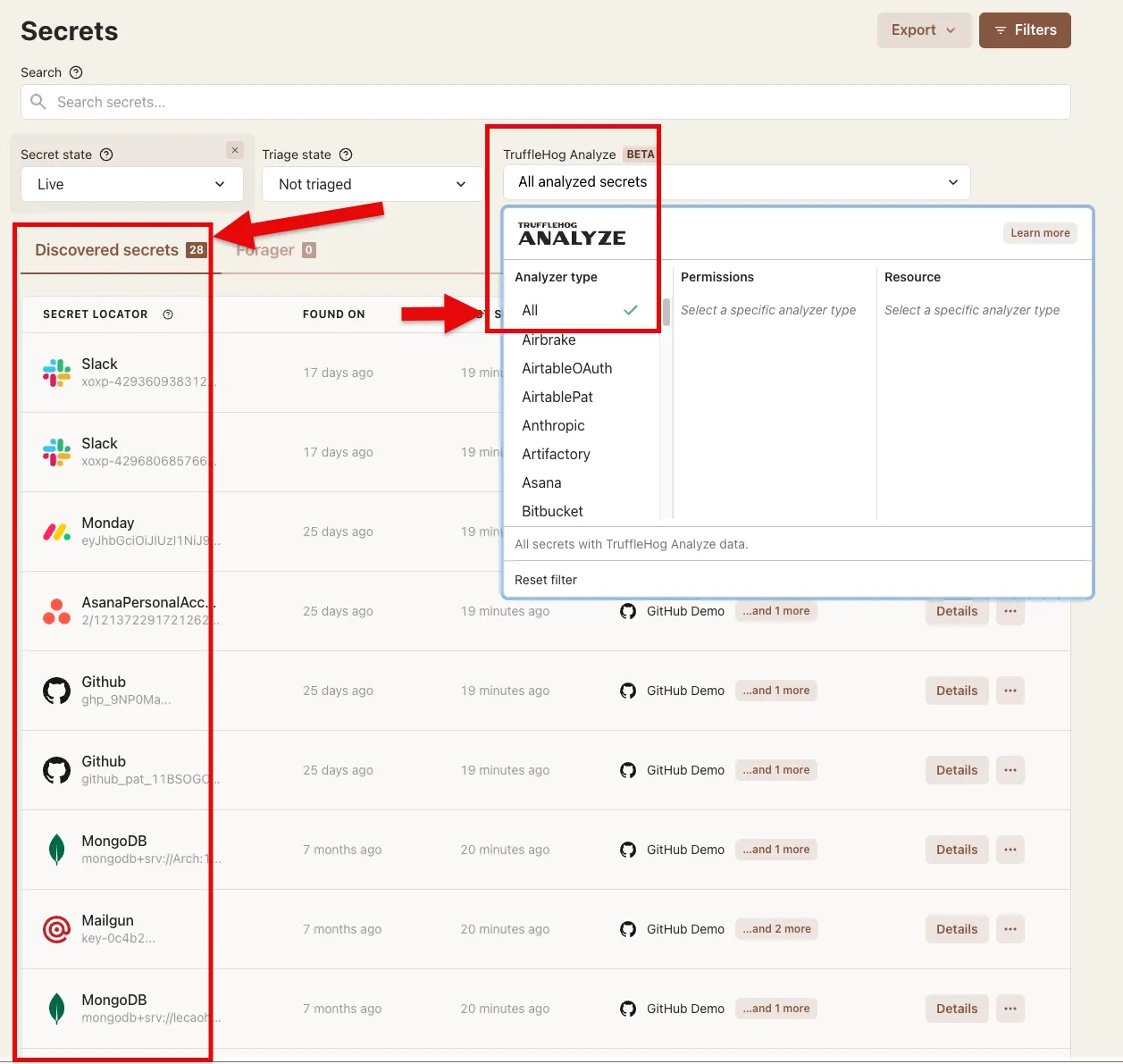
Task: Open the three-dots menu for the Mailgun row
Action: click(1010, 929)
